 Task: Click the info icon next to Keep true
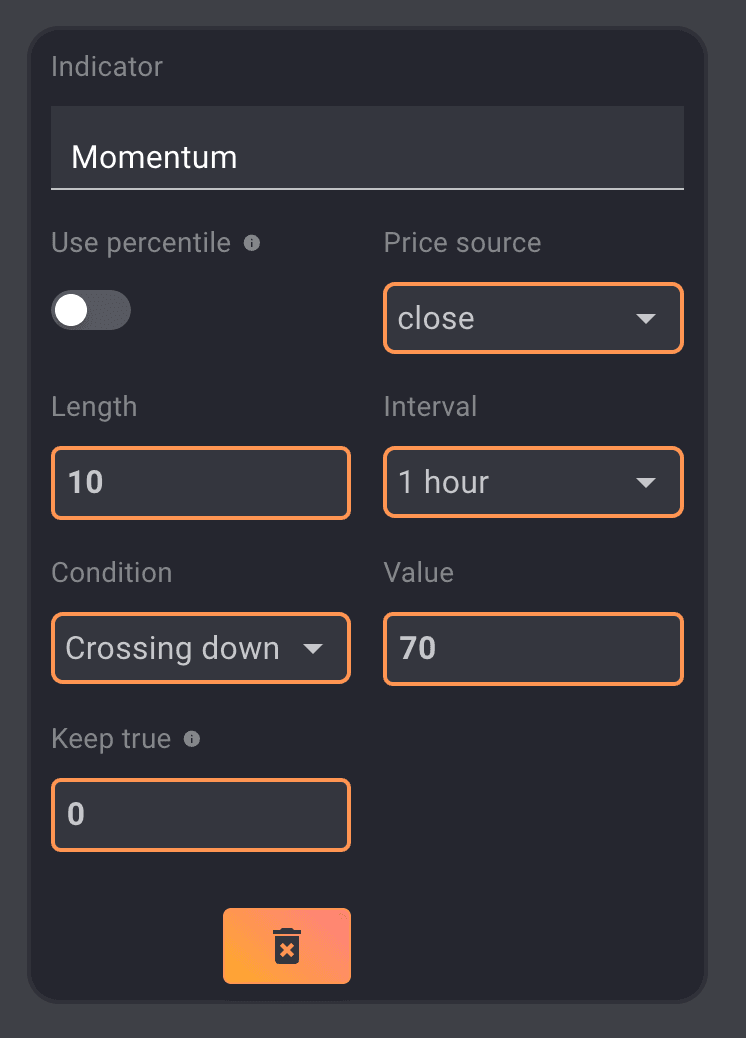click(x=192, y=739)
